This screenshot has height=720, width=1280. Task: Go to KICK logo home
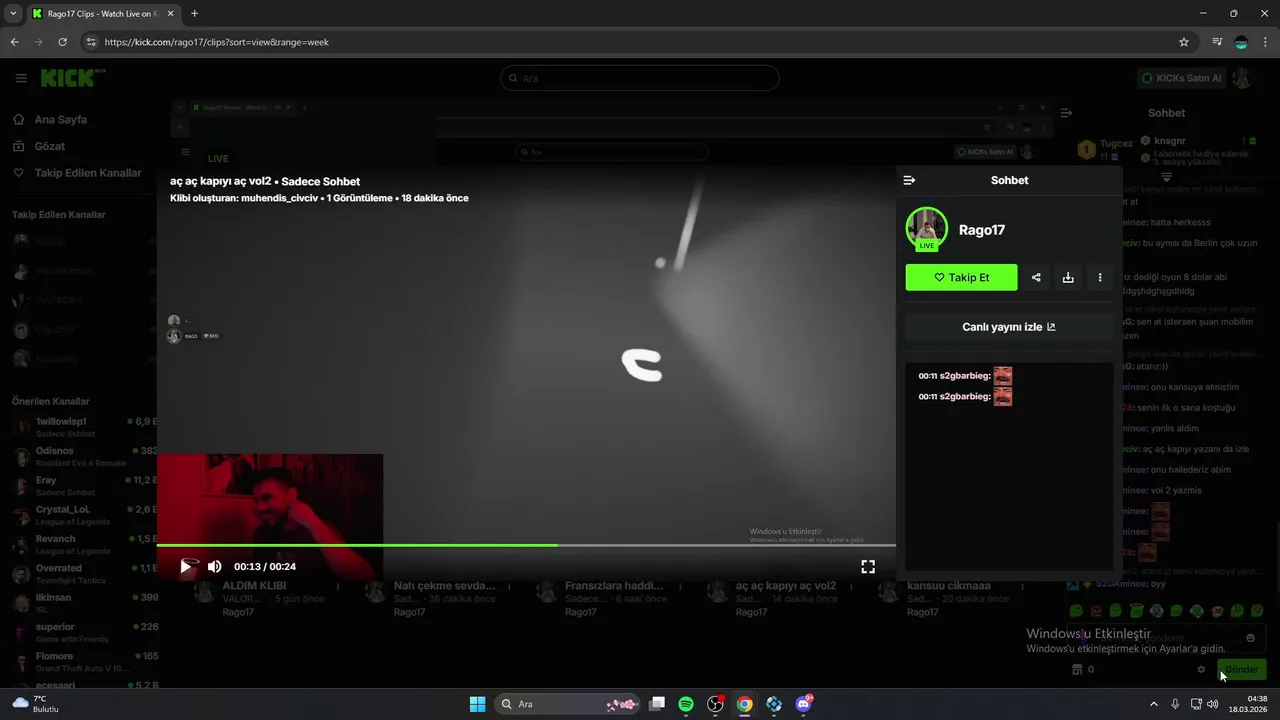point(72,78)
